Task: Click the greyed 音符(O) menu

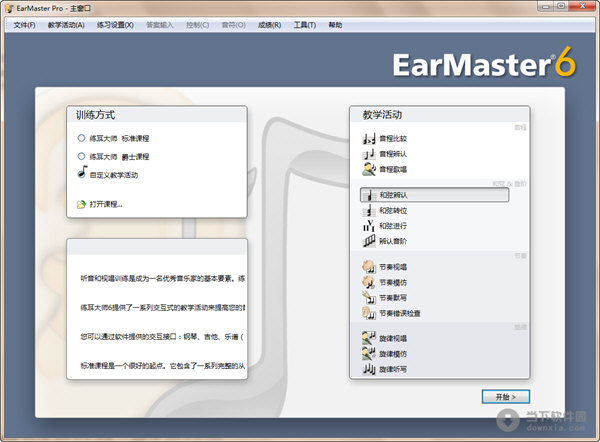Action: tap(233, 25)
